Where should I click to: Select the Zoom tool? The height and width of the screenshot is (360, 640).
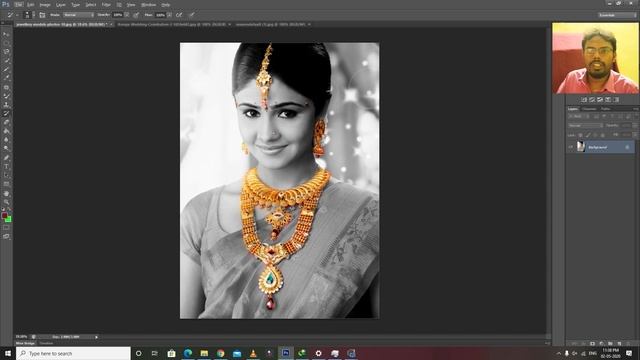(x=6, y=202)
